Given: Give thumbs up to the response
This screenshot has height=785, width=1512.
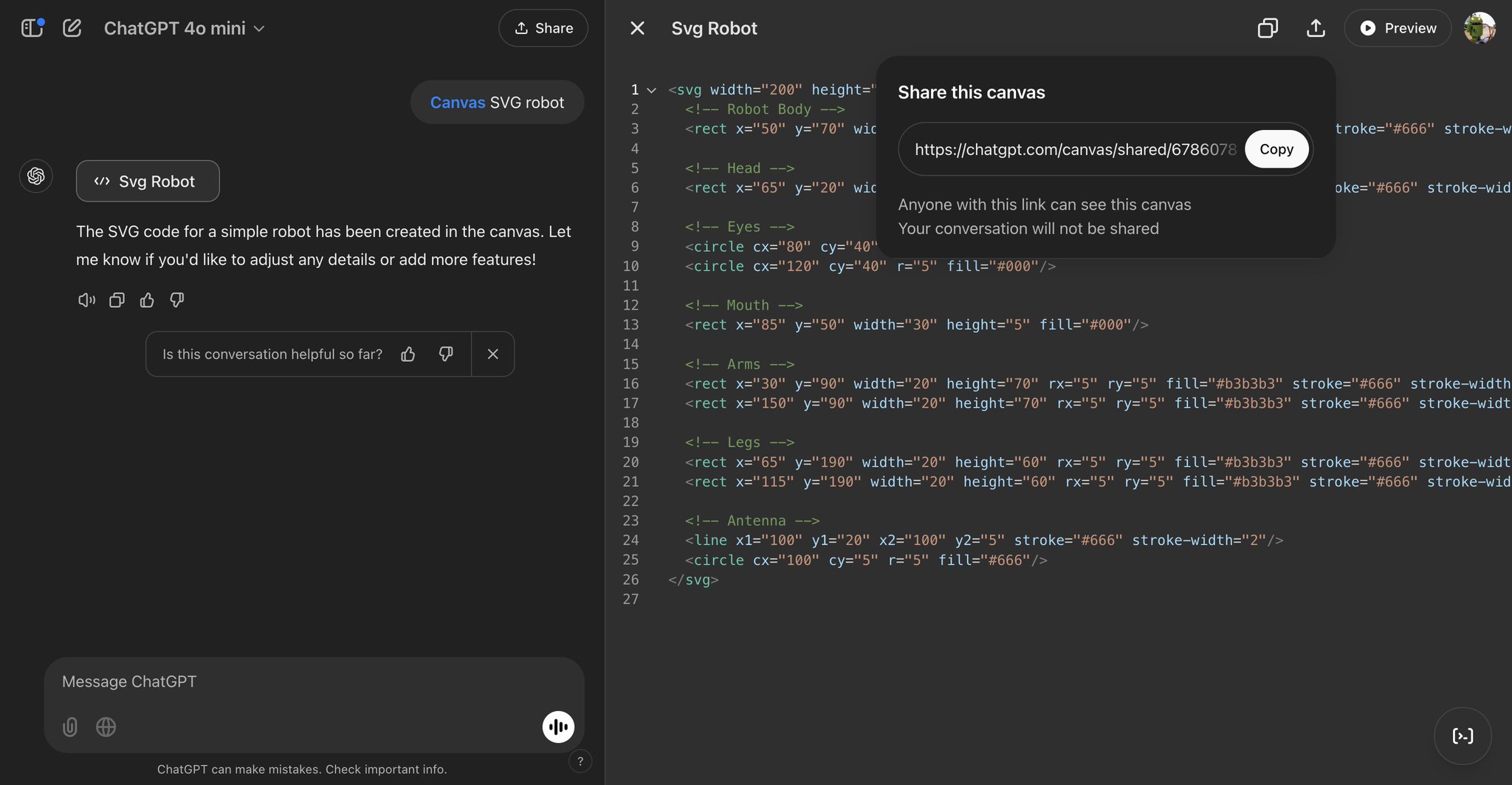Looking at the screenshot, I should (x=147, y=300).
